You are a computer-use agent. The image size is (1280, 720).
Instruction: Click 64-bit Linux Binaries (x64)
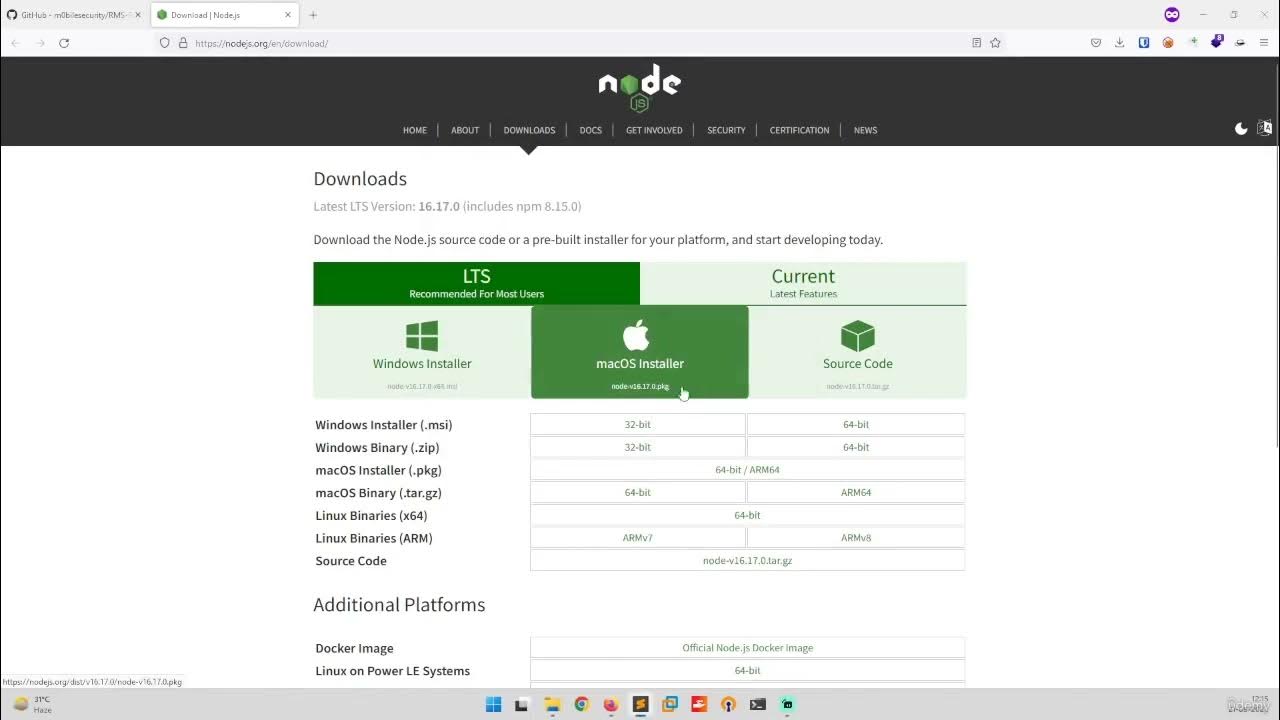pyautogui.click(x=747, y=515)
